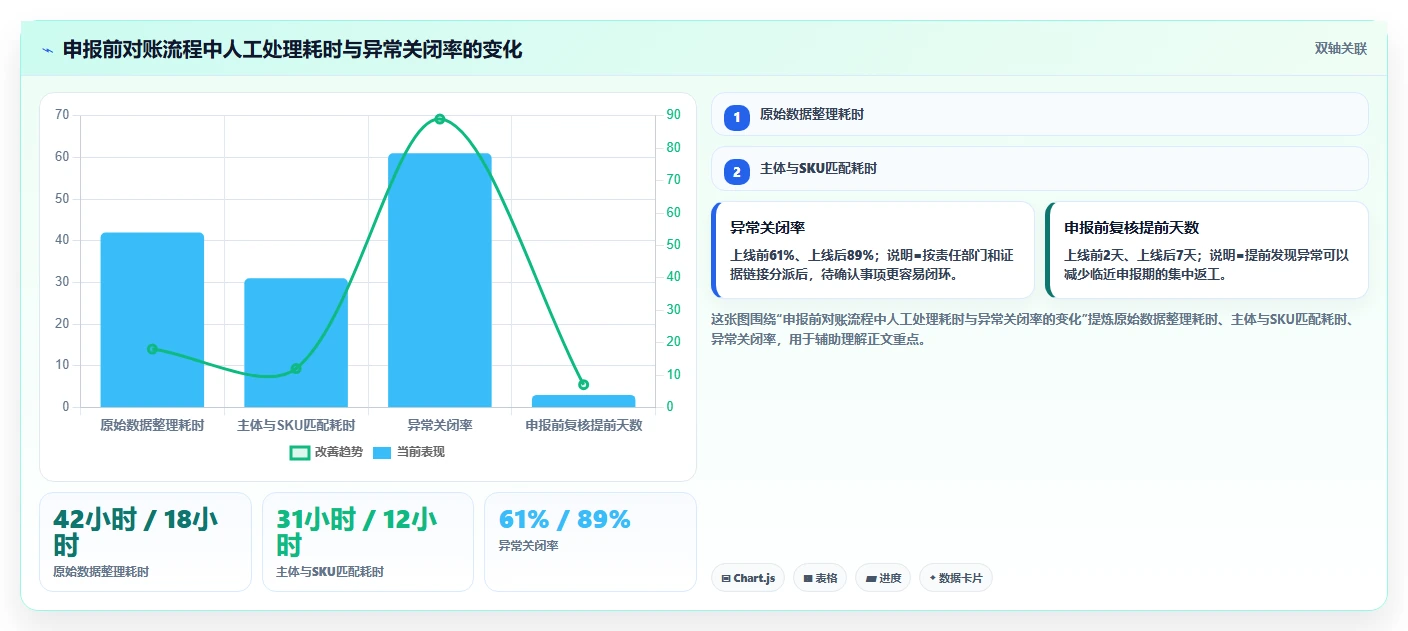Click the number 2 badge
The height and width of the screenshot is (631, 1408).
pyautogui.click(x=737, y=171)
